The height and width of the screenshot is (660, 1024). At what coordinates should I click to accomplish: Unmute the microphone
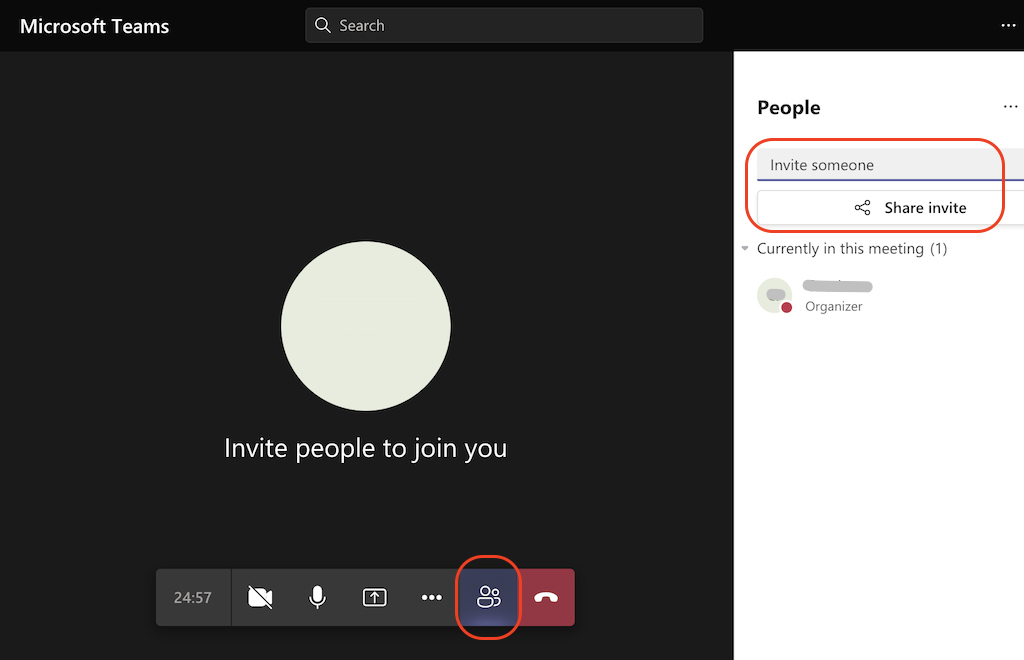[317, 597]
